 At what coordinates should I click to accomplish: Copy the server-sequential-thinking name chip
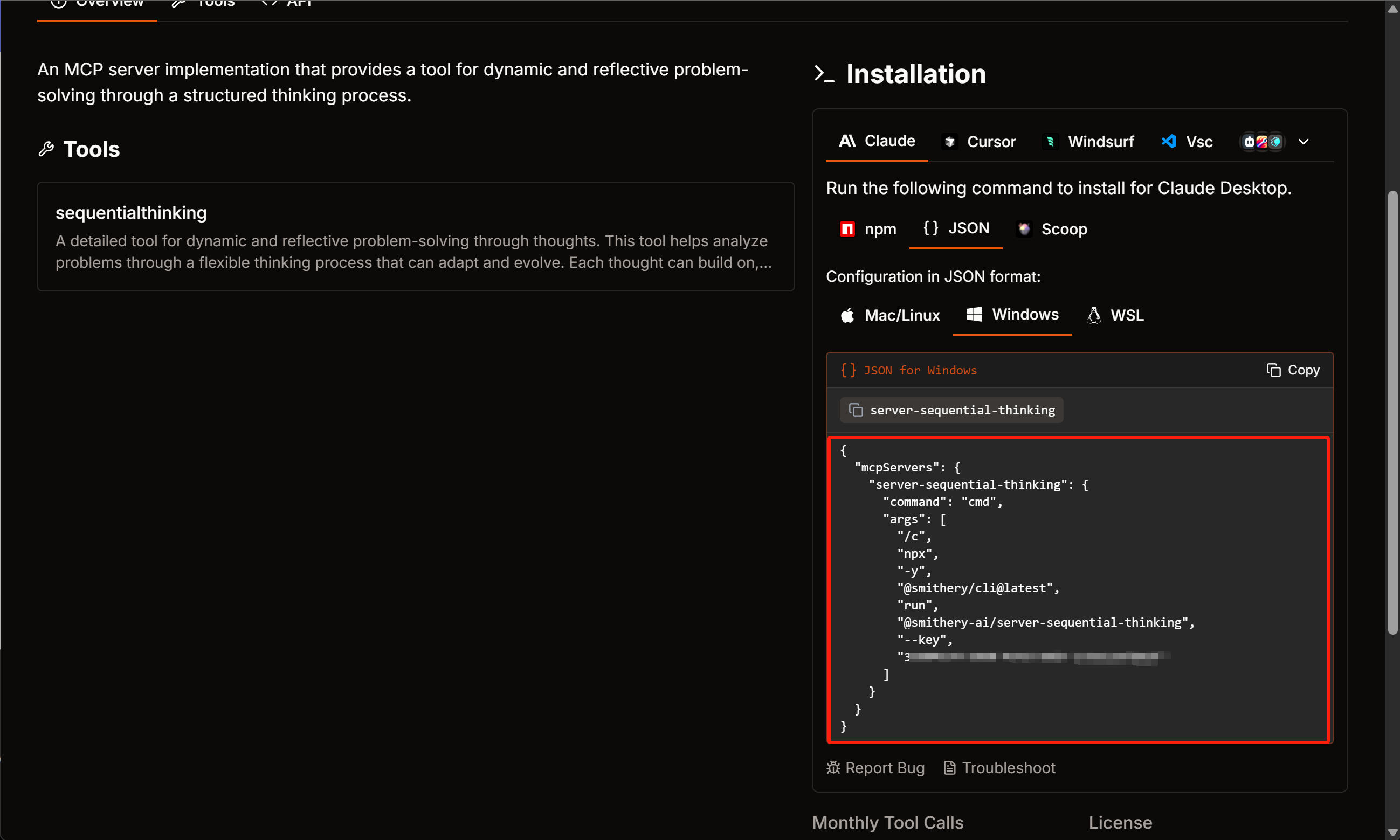click(x=951, y=410)
